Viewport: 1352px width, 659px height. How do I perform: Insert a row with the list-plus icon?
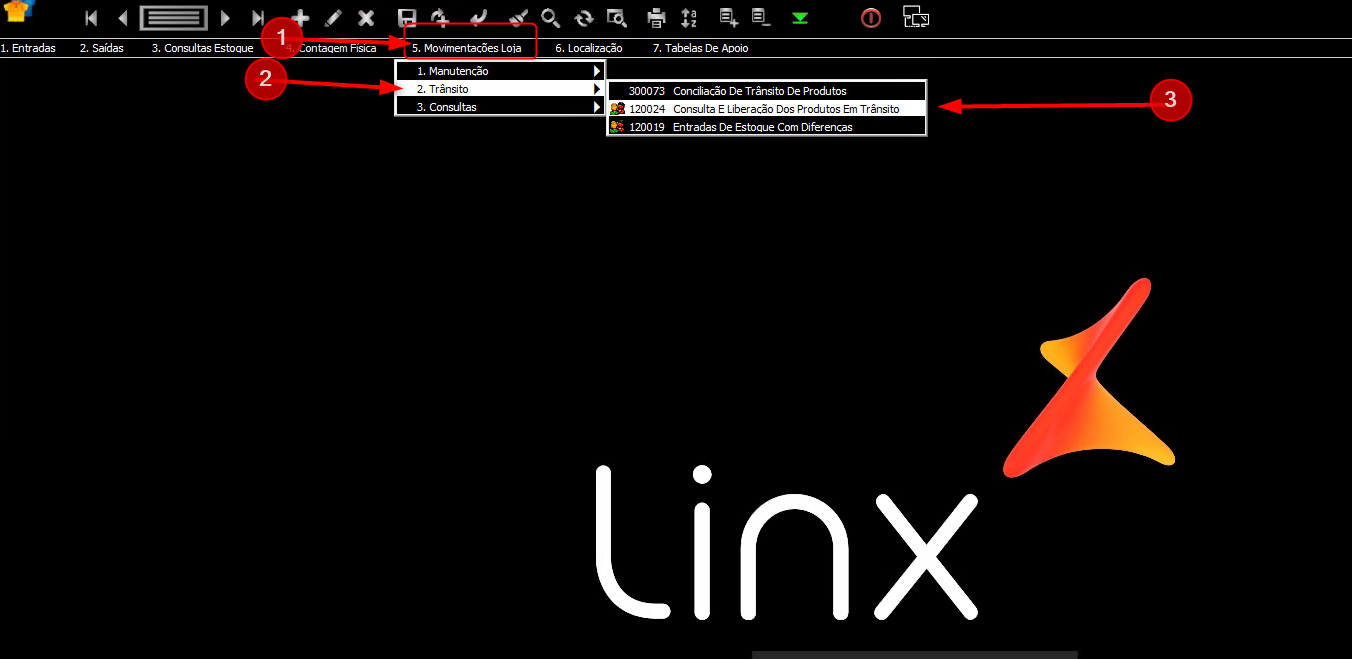click(x=728, y=18)
